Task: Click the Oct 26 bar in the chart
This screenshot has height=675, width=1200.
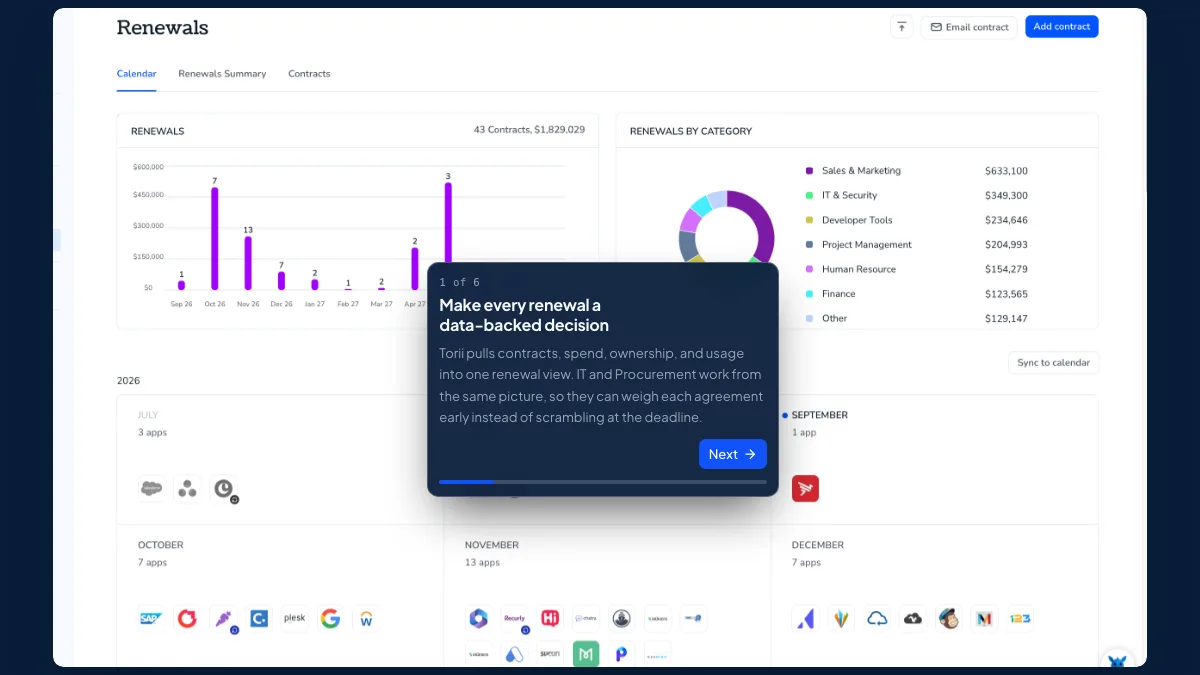Action: (x=214, y=239)
